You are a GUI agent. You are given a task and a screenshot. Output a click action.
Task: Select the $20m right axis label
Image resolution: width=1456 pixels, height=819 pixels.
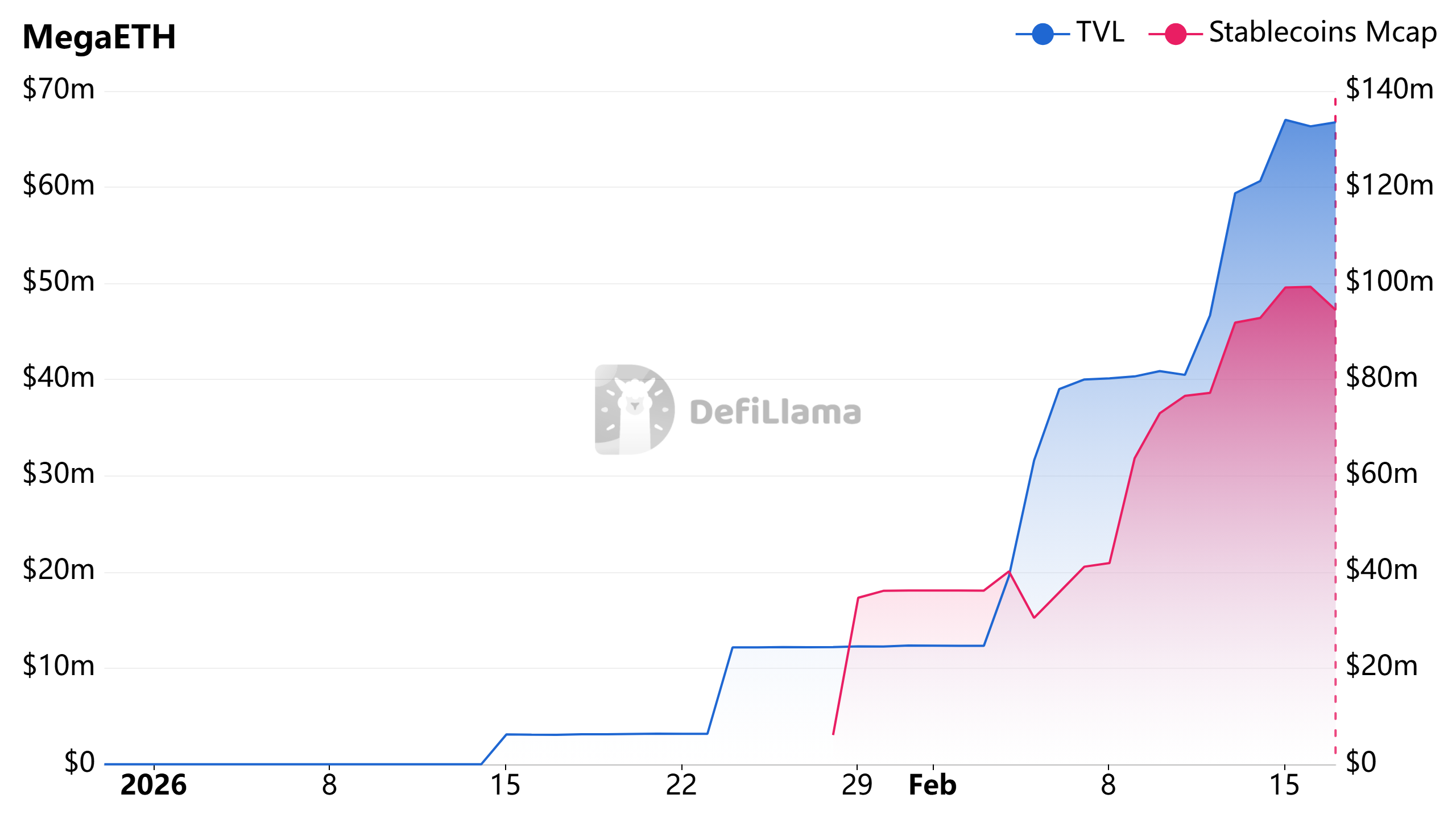[1381, 666]
